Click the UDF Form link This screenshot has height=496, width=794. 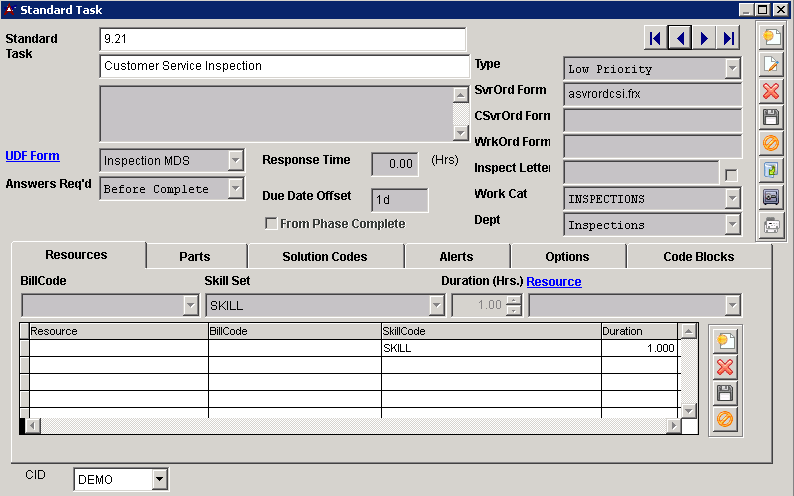(32, 156)
